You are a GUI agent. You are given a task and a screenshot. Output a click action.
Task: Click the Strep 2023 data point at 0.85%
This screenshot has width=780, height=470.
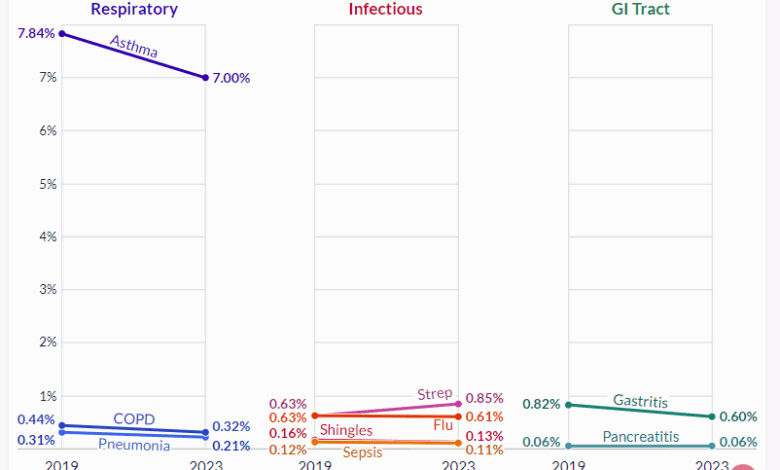[458, 403]
